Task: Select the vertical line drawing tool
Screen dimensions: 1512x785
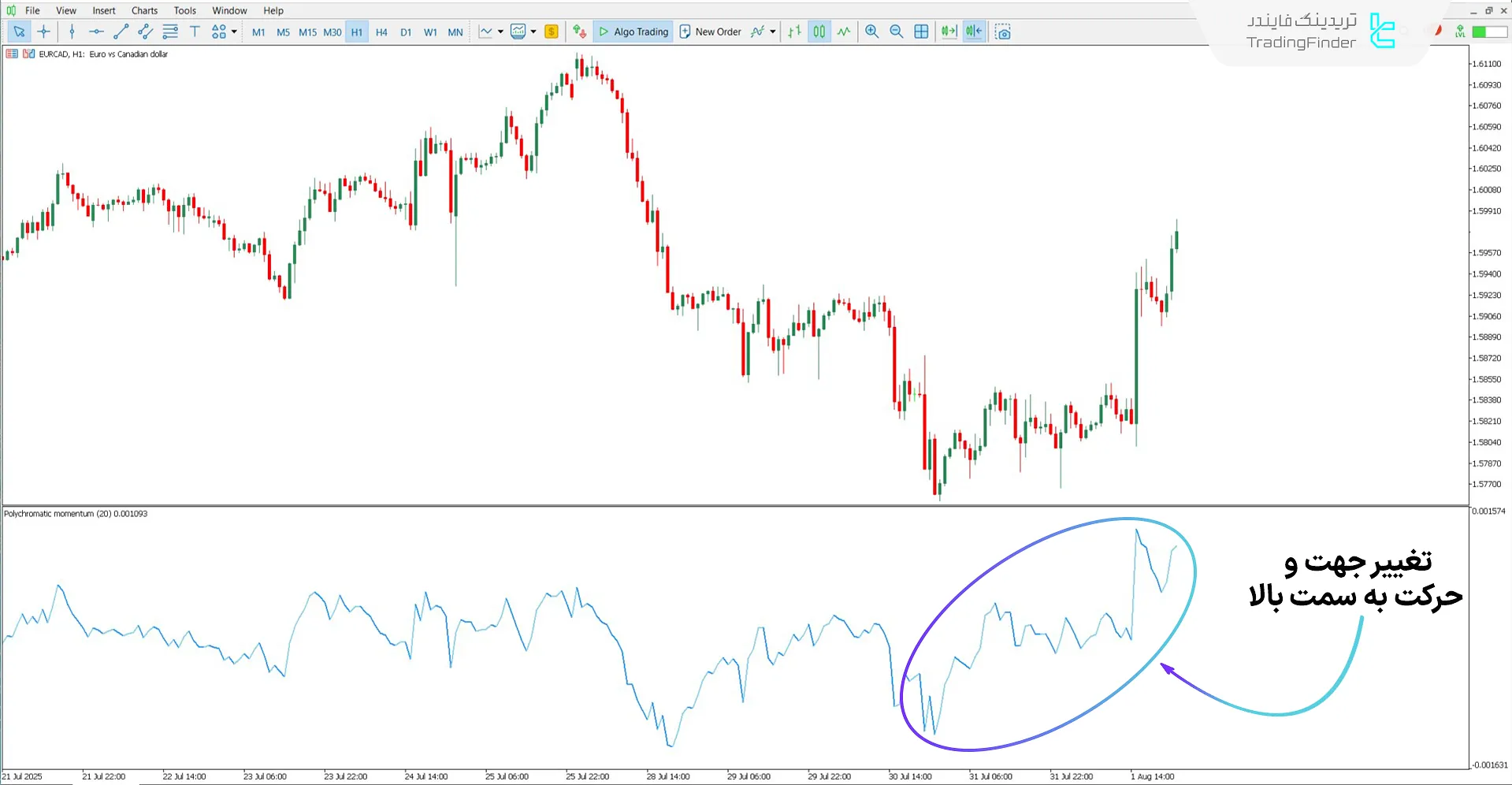Action: click(x=72, y=32)
